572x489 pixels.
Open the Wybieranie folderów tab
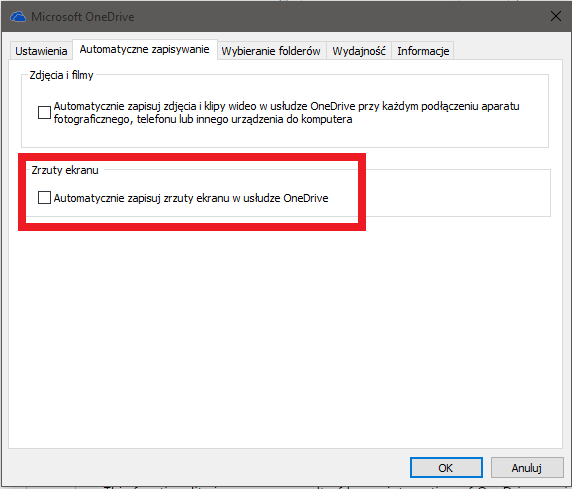pyautogui.click(x=271, y=51)
